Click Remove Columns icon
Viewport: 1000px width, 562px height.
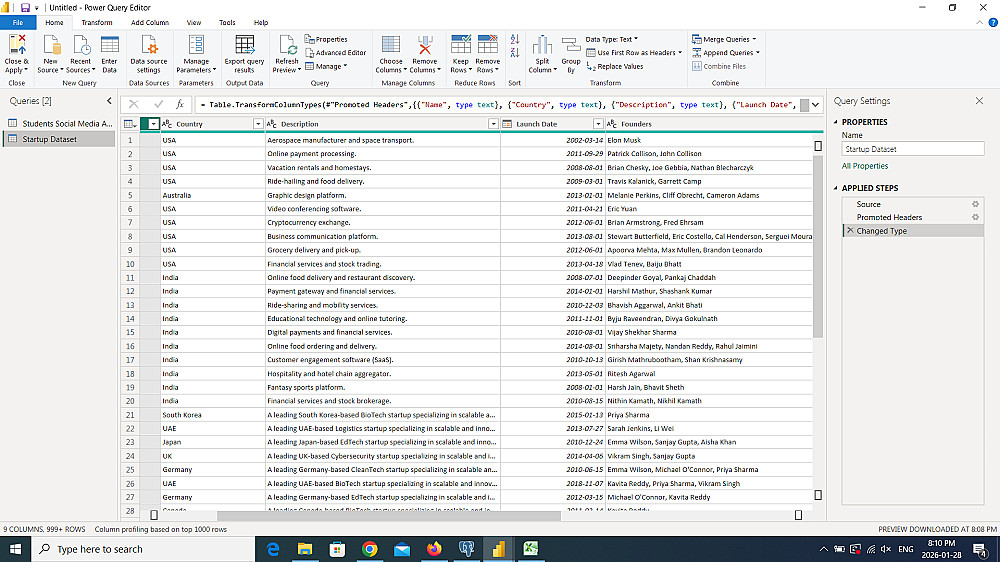point(425,45)
